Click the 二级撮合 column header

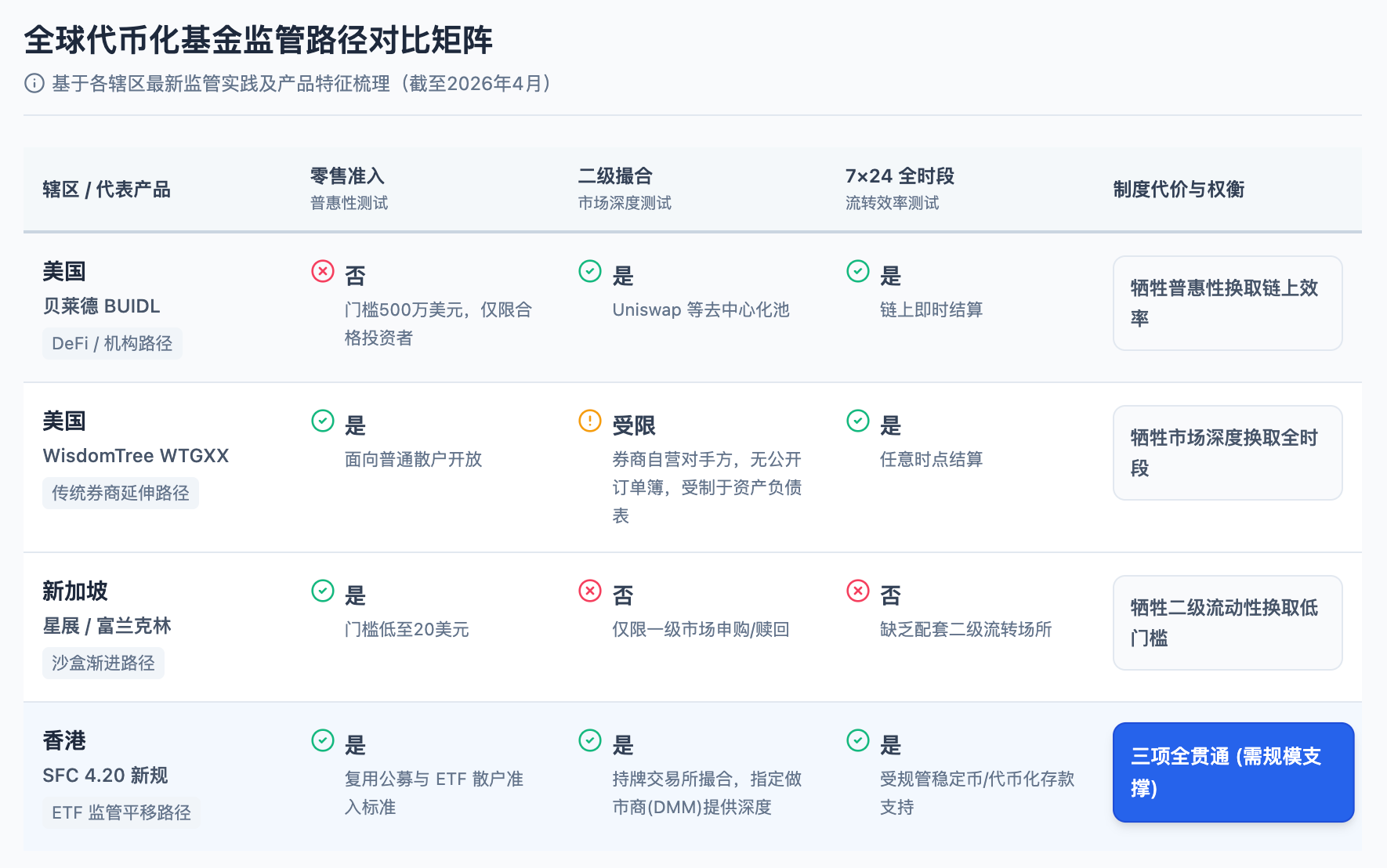click(615, 176)
